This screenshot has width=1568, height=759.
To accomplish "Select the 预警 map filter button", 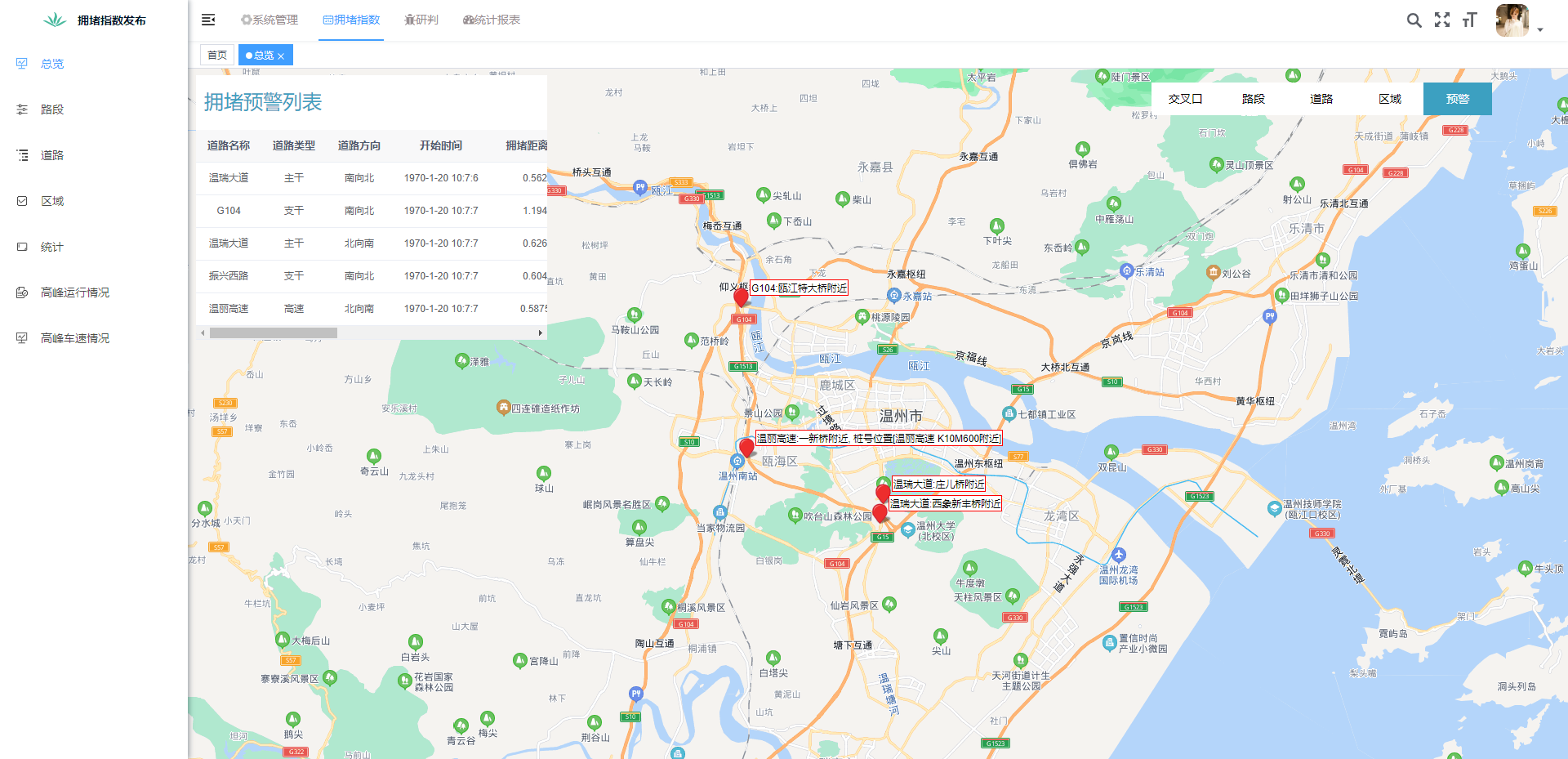I will (1457, 99).
